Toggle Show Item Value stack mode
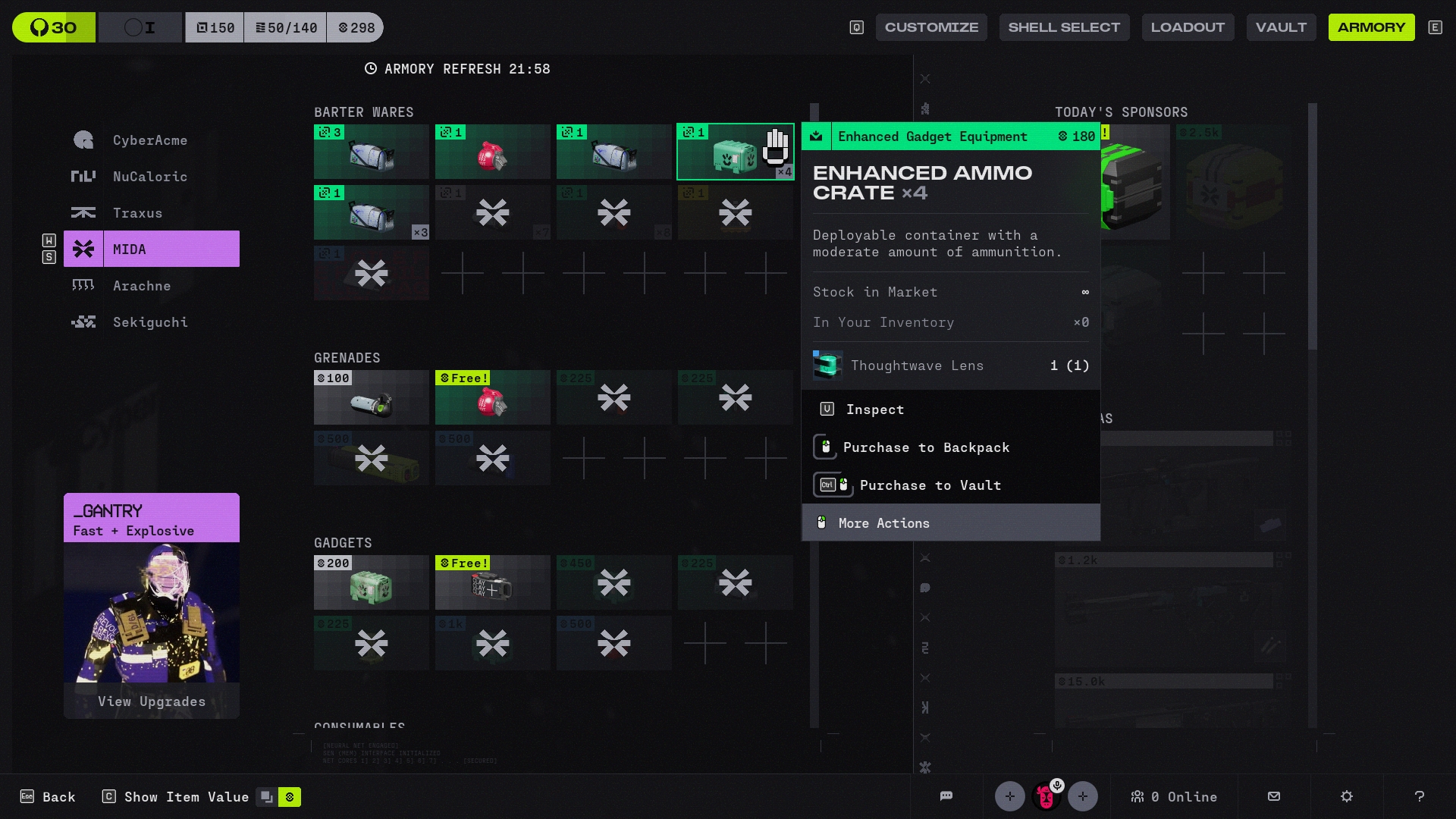Image resolution: width=1456 pixels, height=819 pixels. click(x=266, y=797)
